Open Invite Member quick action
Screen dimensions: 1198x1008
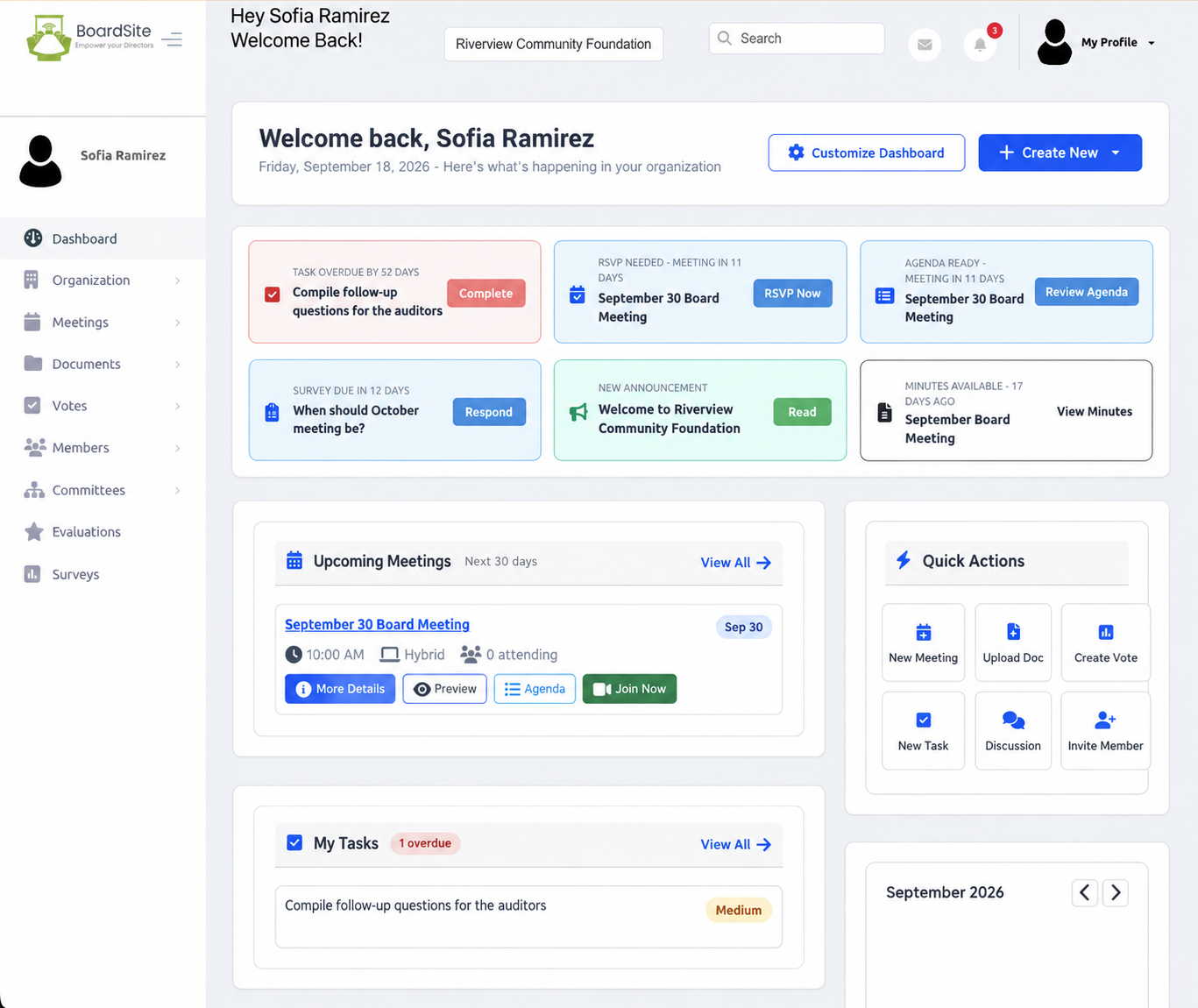pos(1105,731)
